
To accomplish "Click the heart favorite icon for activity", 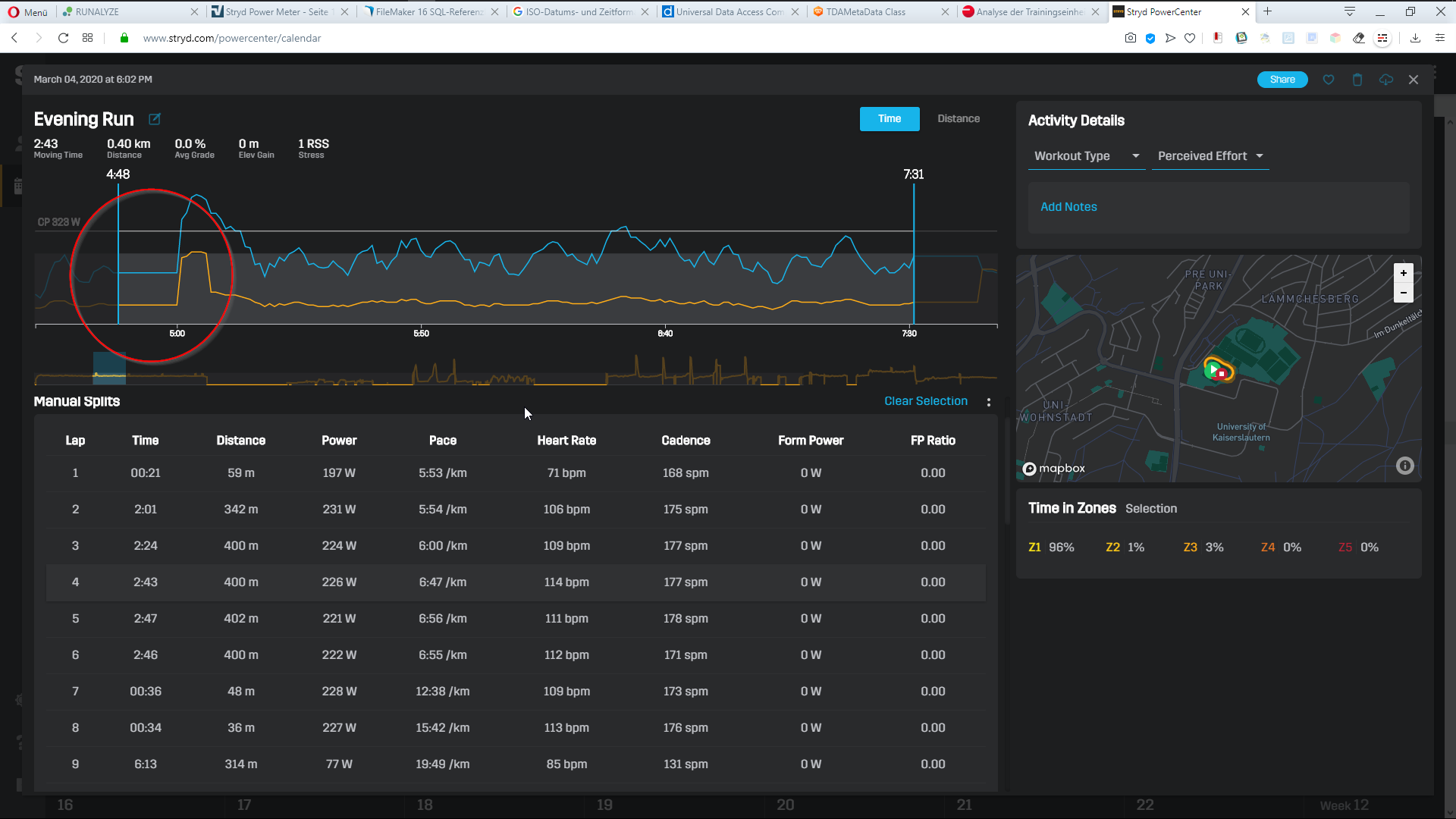I will click(x=1329, y=80).
